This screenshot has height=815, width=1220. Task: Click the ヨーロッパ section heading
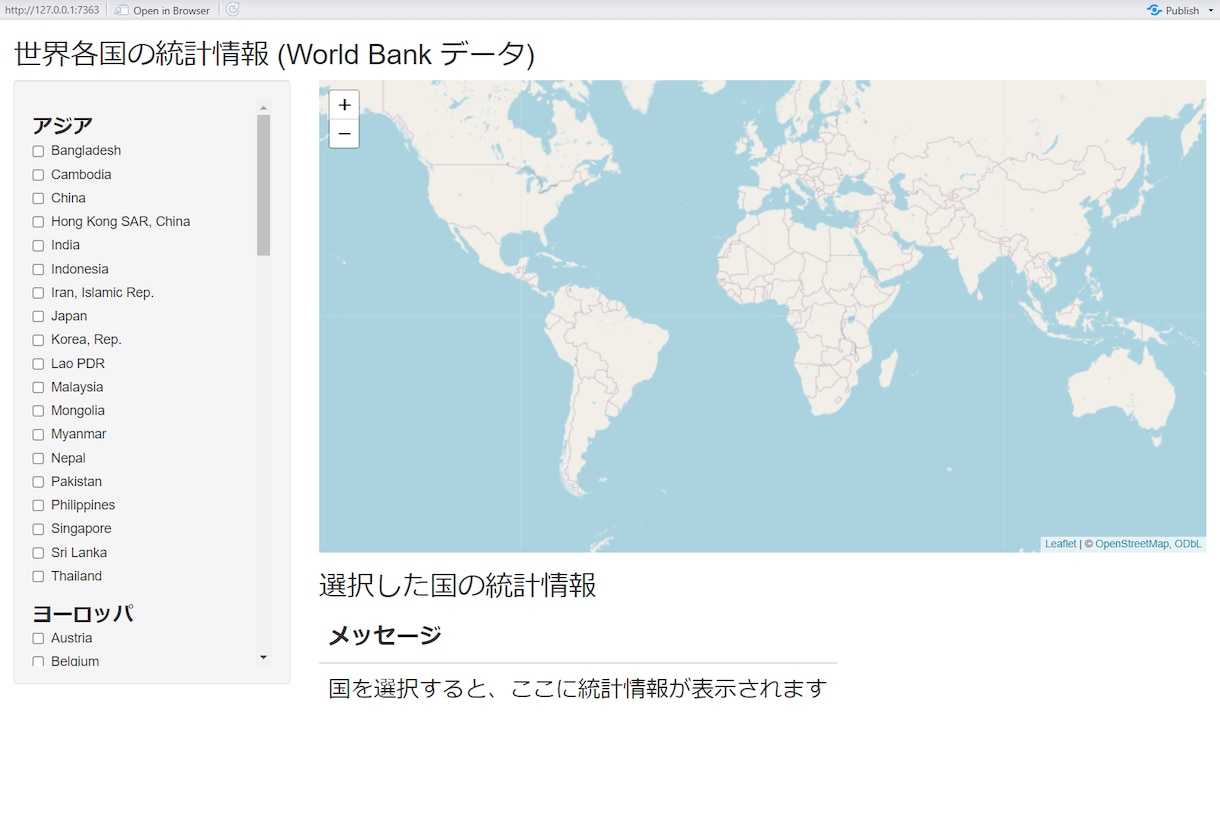(x=83, y=613)
